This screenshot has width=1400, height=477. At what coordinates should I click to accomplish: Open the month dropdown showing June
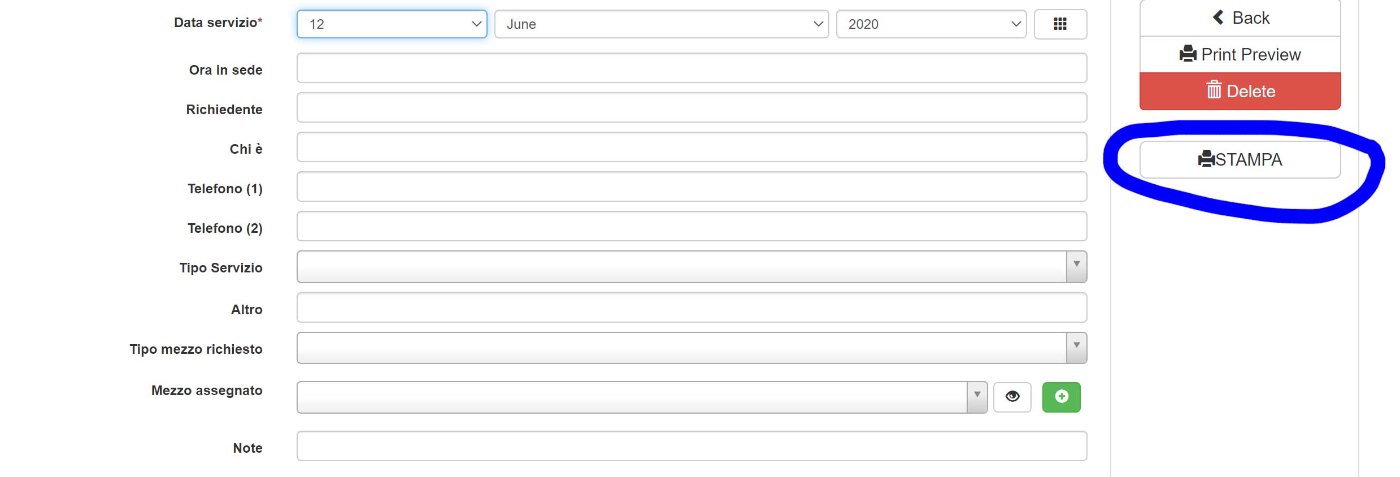pyautogui.click(x=662, y=24)
